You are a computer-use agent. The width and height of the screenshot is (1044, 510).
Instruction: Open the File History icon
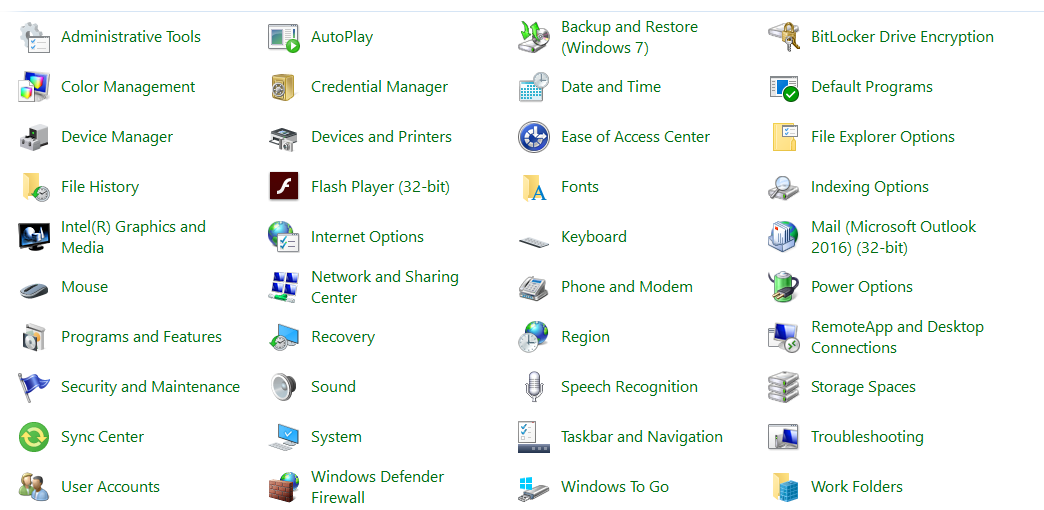34,187
